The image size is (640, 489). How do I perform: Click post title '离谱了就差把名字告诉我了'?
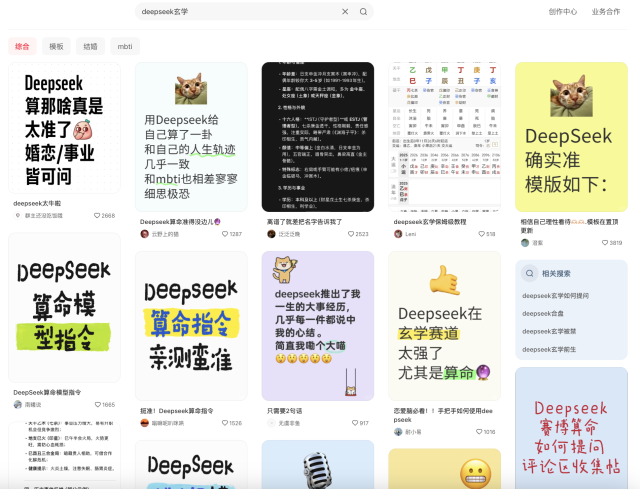304,222
